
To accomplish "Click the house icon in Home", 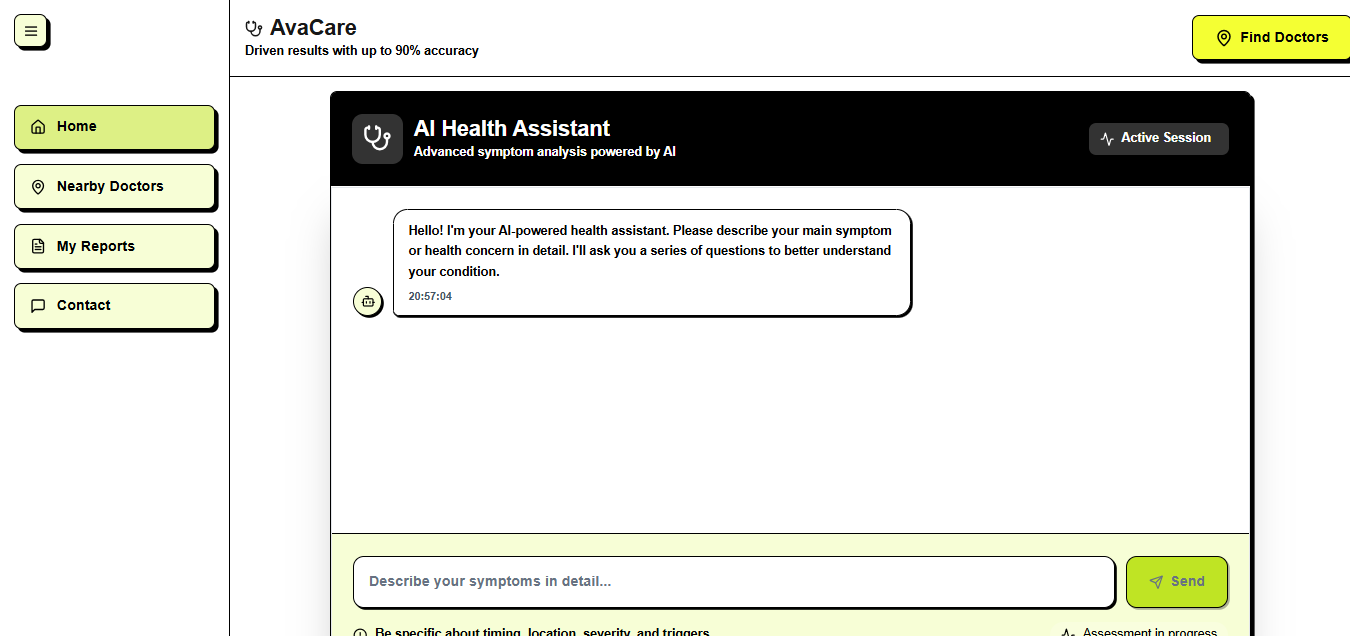I will 38,127.
